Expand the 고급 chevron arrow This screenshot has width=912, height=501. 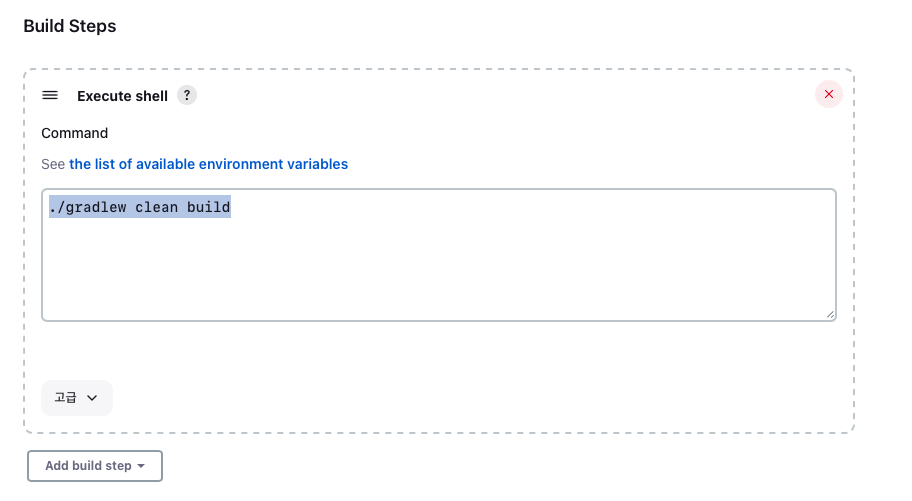point(92,398)
